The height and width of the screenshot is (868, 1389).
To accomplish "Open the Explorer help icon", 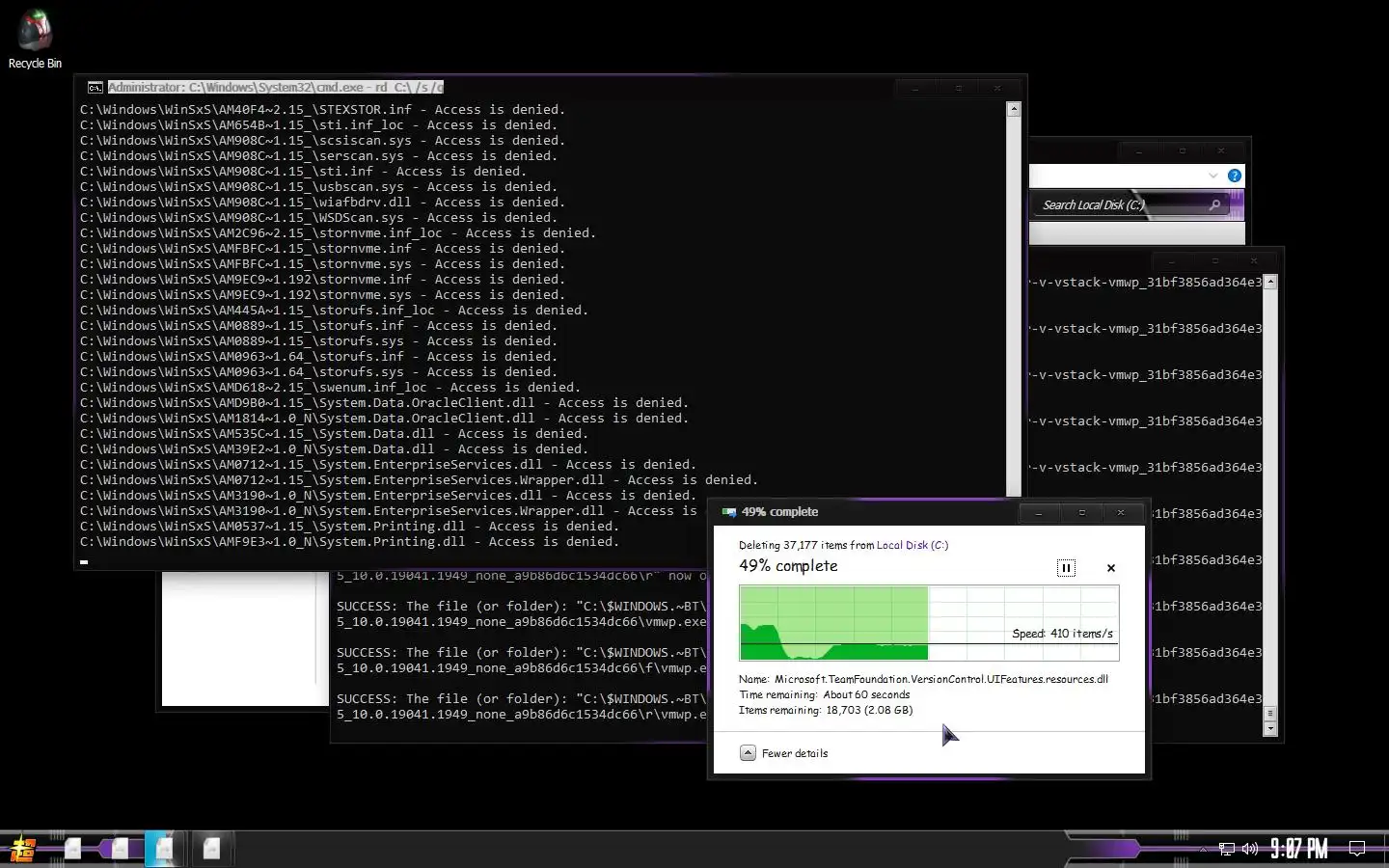I will 1235,176.
